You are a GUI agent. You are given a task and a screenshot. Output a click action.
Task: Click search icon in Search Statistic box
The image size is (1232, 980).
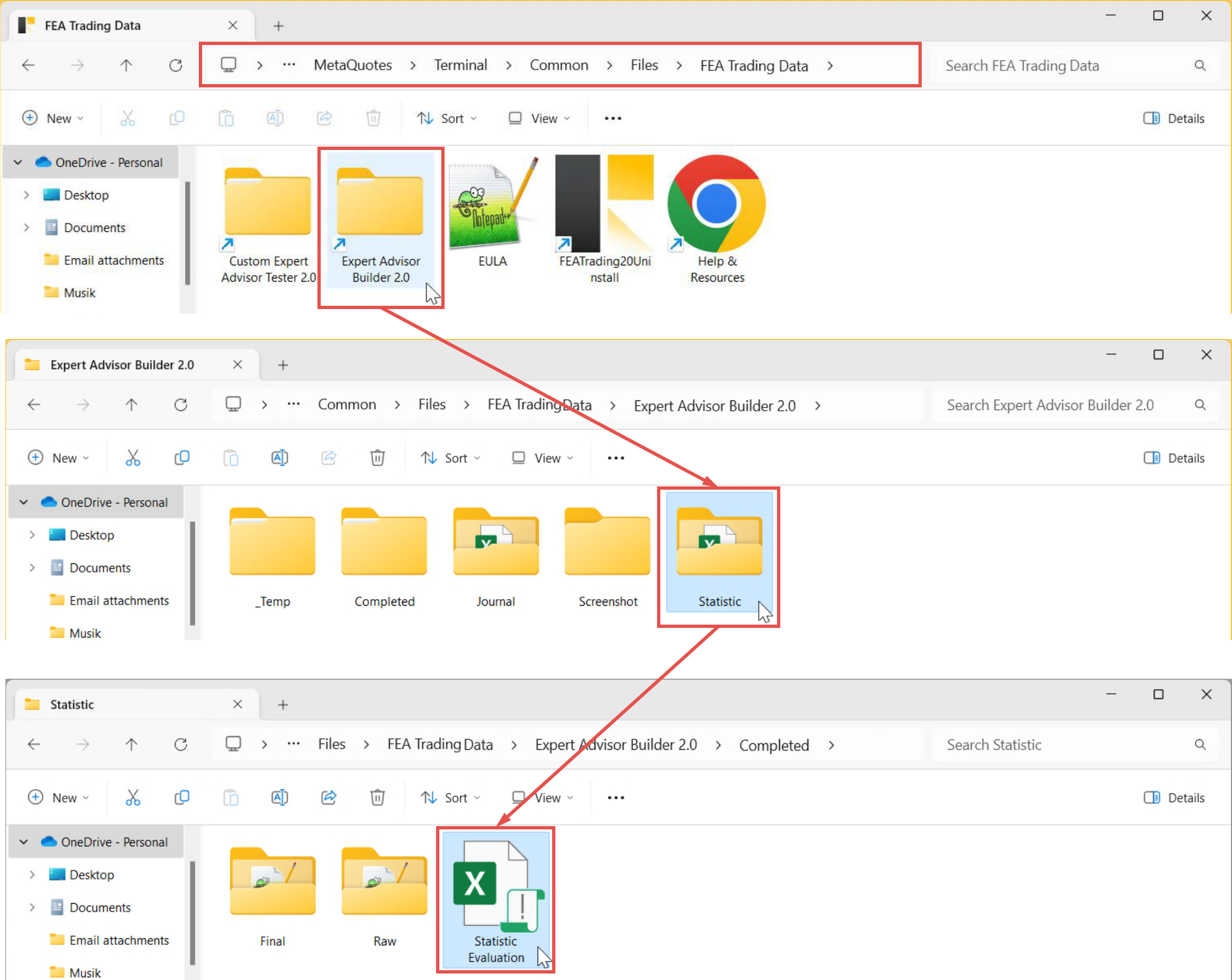click(1200, 745)
